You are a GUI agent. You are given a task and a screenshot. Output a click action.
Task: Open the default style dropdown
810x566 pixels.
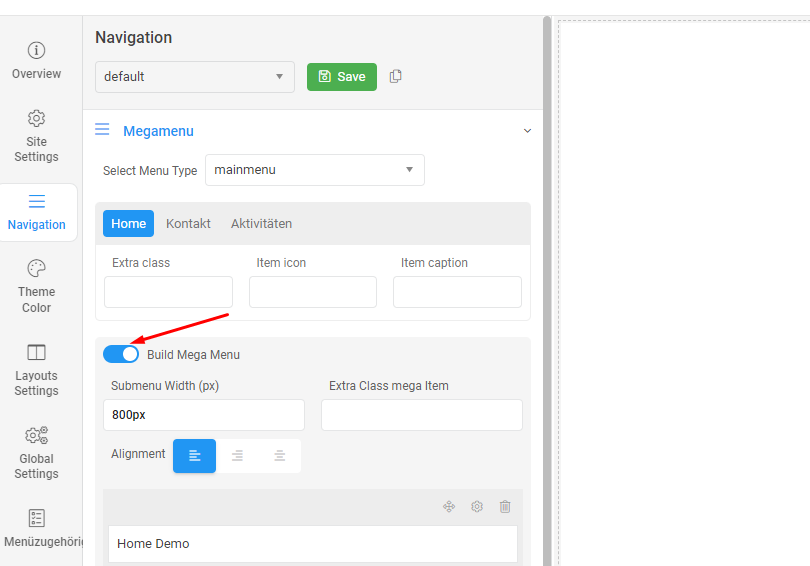pyautogui.click(x=195, y=77)
